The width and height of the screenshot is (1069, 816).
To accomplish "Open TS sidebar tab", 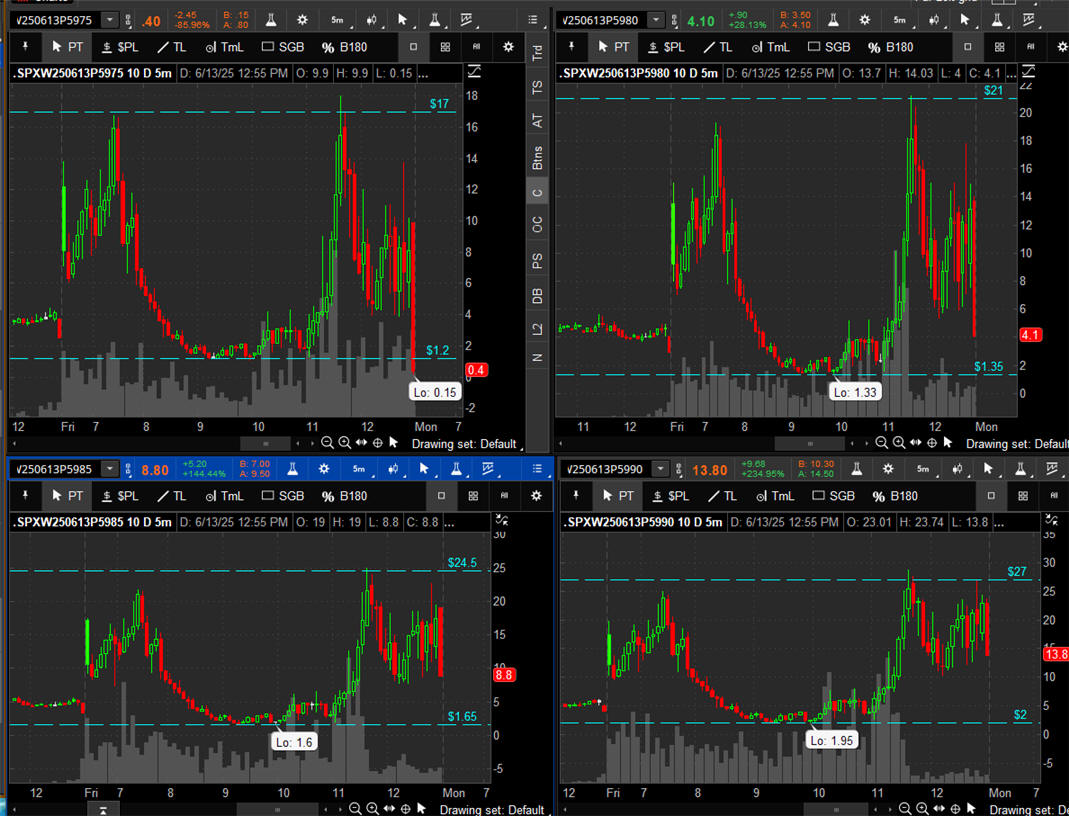I will click(x=537, y=87).
